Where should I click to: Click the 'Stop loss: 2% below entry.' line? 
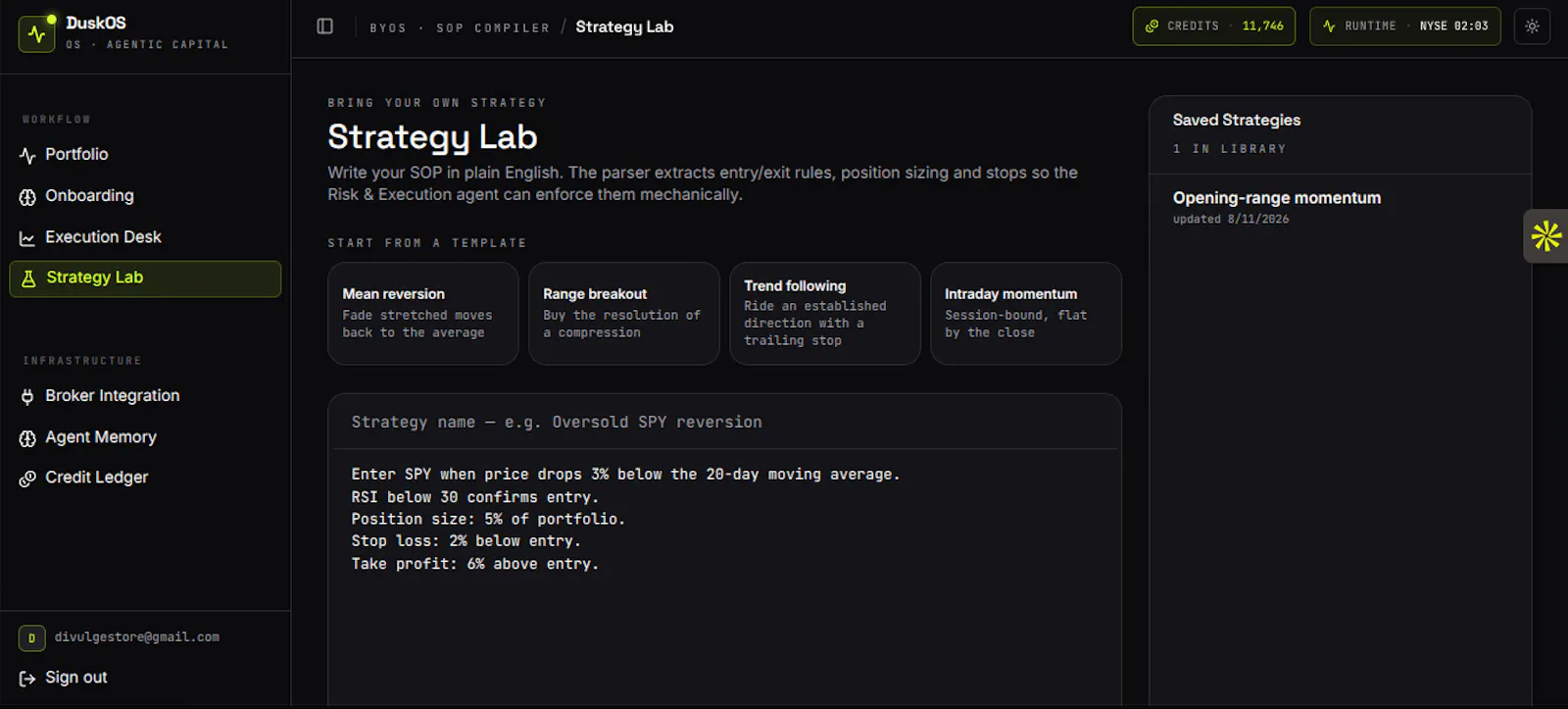[466, 541]
